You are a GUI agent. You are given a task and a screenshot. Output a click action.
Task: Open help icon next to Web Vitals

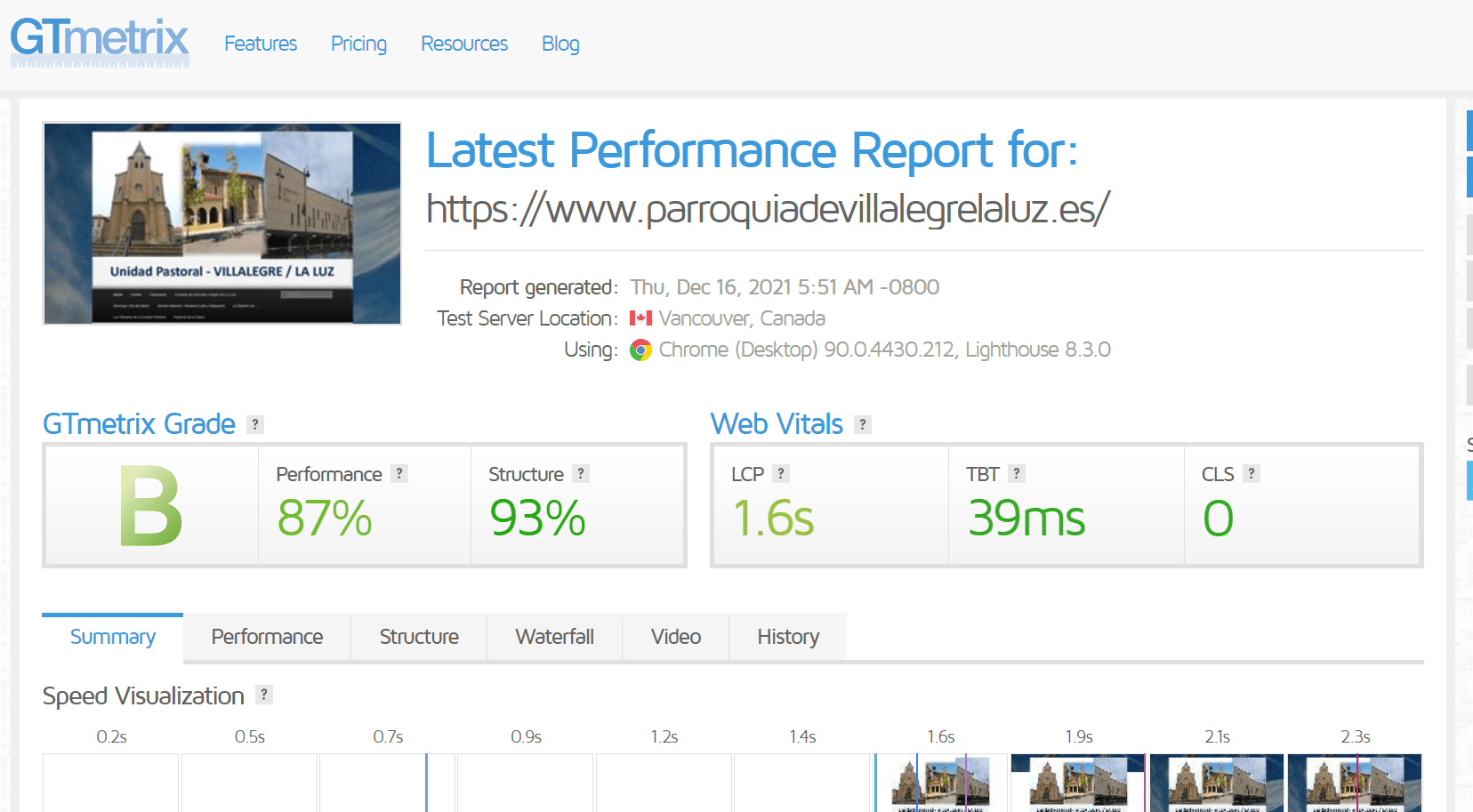tap(863, 424)
